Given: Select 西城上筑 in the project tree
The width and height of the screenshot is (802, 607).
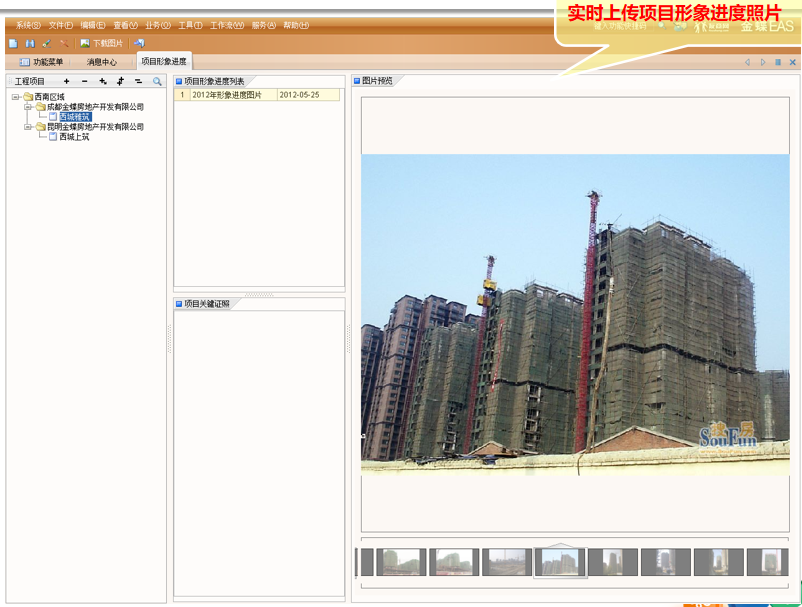Looking at the screenshot, I should click(74, 137).
